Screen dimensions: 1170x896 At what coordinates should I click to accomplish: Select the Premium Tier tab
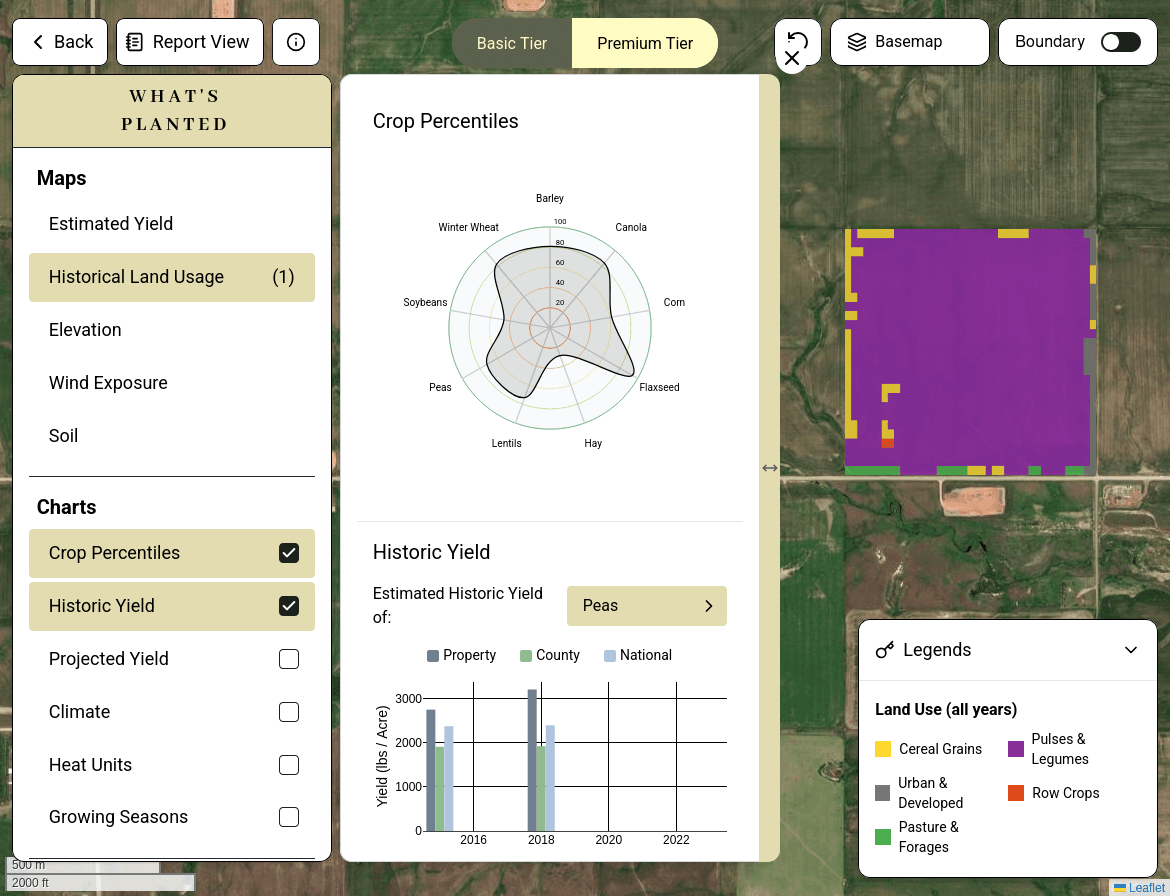tap(645, 43)
